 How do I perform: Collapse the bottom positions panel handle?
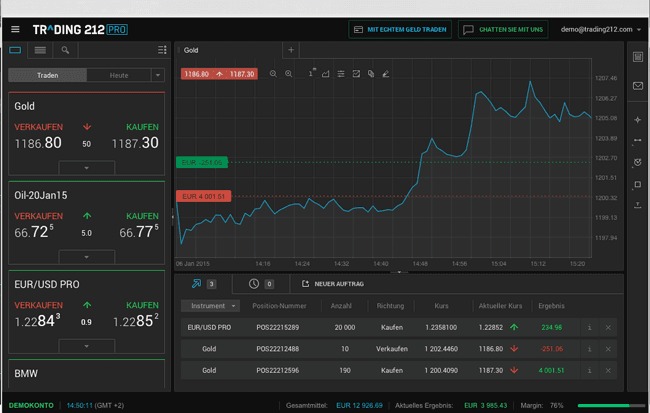click(399, 272)
